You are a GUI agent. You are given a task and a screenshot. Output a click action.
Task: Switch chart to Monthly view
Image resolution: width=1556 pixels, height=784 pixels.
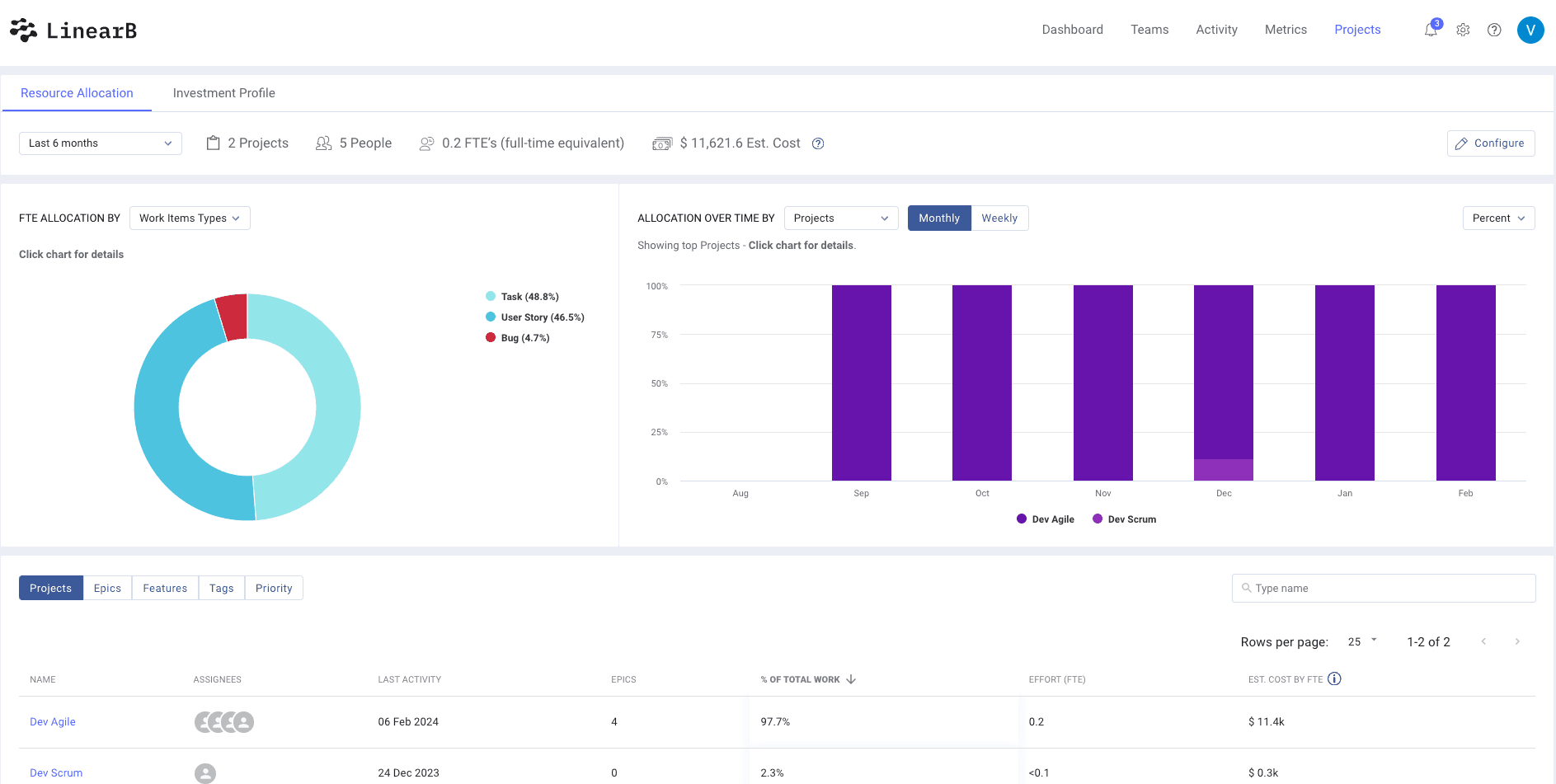(x=939, y=218)
